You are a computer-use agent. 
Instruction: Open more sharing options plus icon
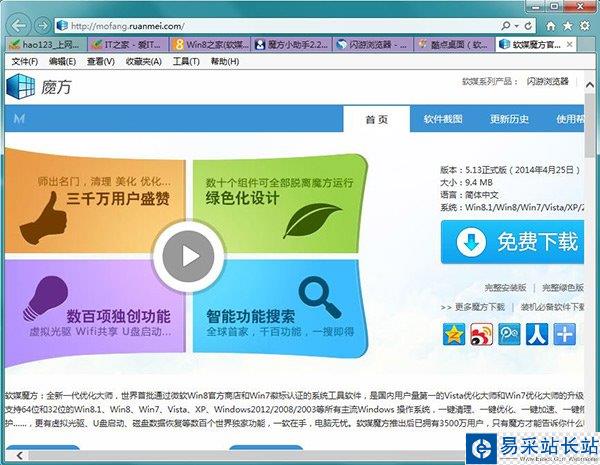564,334
